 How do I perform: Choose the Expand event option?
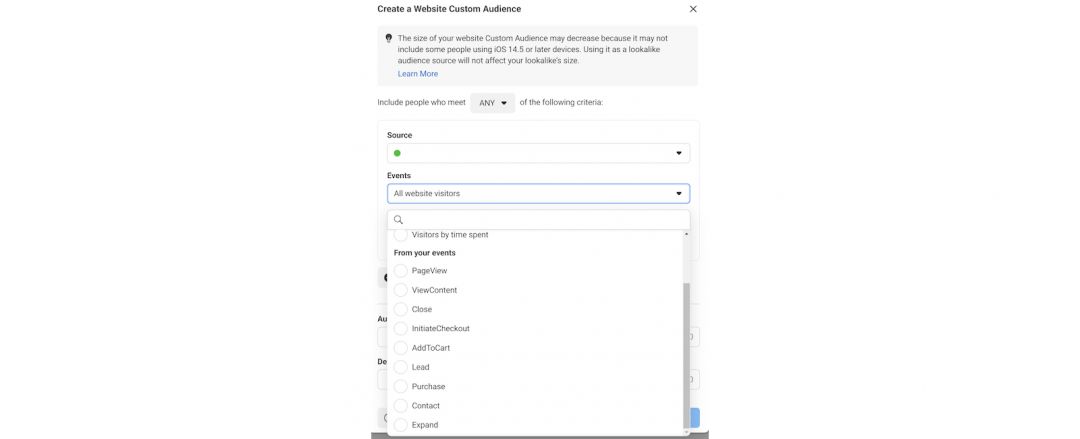coord(401,425)
